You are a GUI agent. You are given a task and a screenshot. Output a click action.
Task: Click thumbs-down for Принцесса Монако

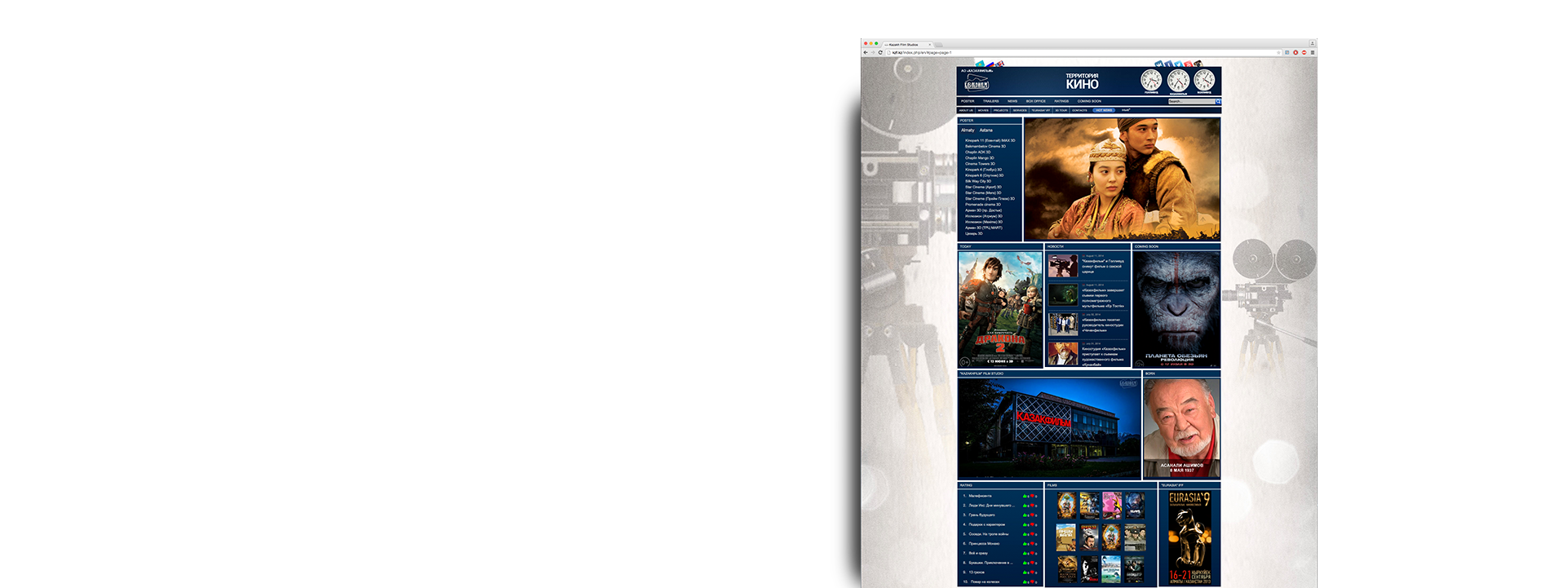click(1032, 543)
